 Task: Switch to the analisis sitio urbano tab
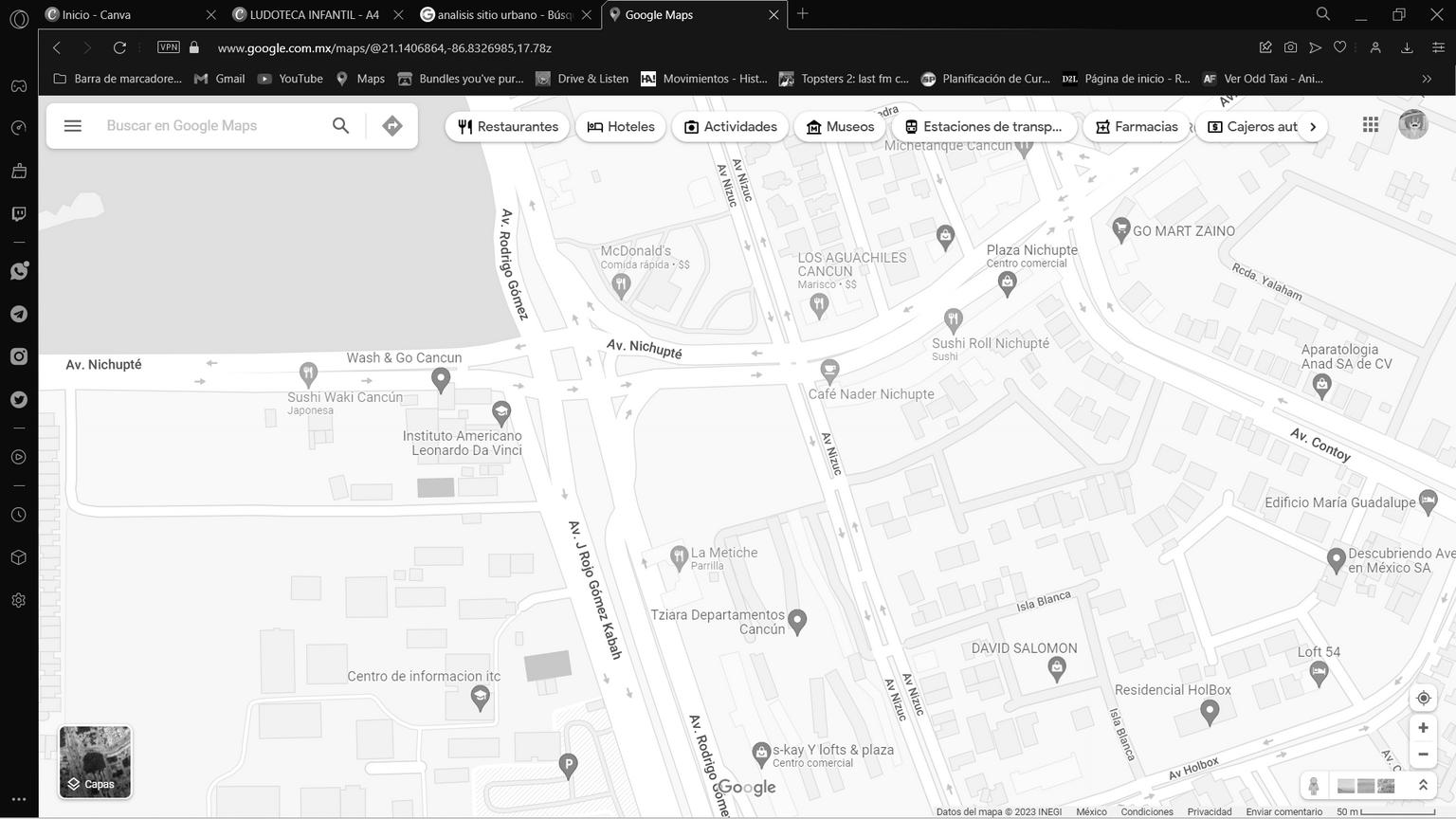coord(505,14)
